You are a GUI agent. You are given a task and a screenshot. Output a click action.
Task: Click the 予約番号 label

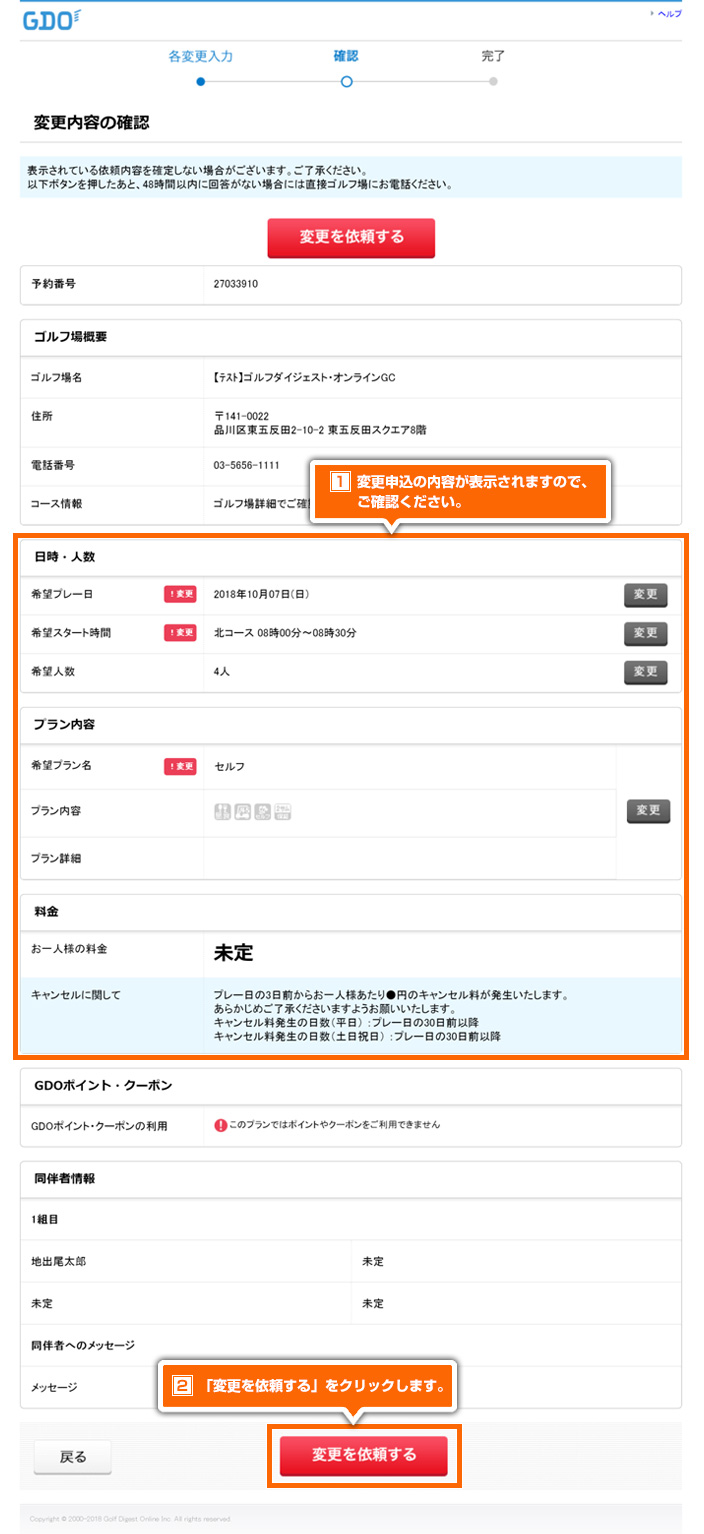tap(53, 284)
